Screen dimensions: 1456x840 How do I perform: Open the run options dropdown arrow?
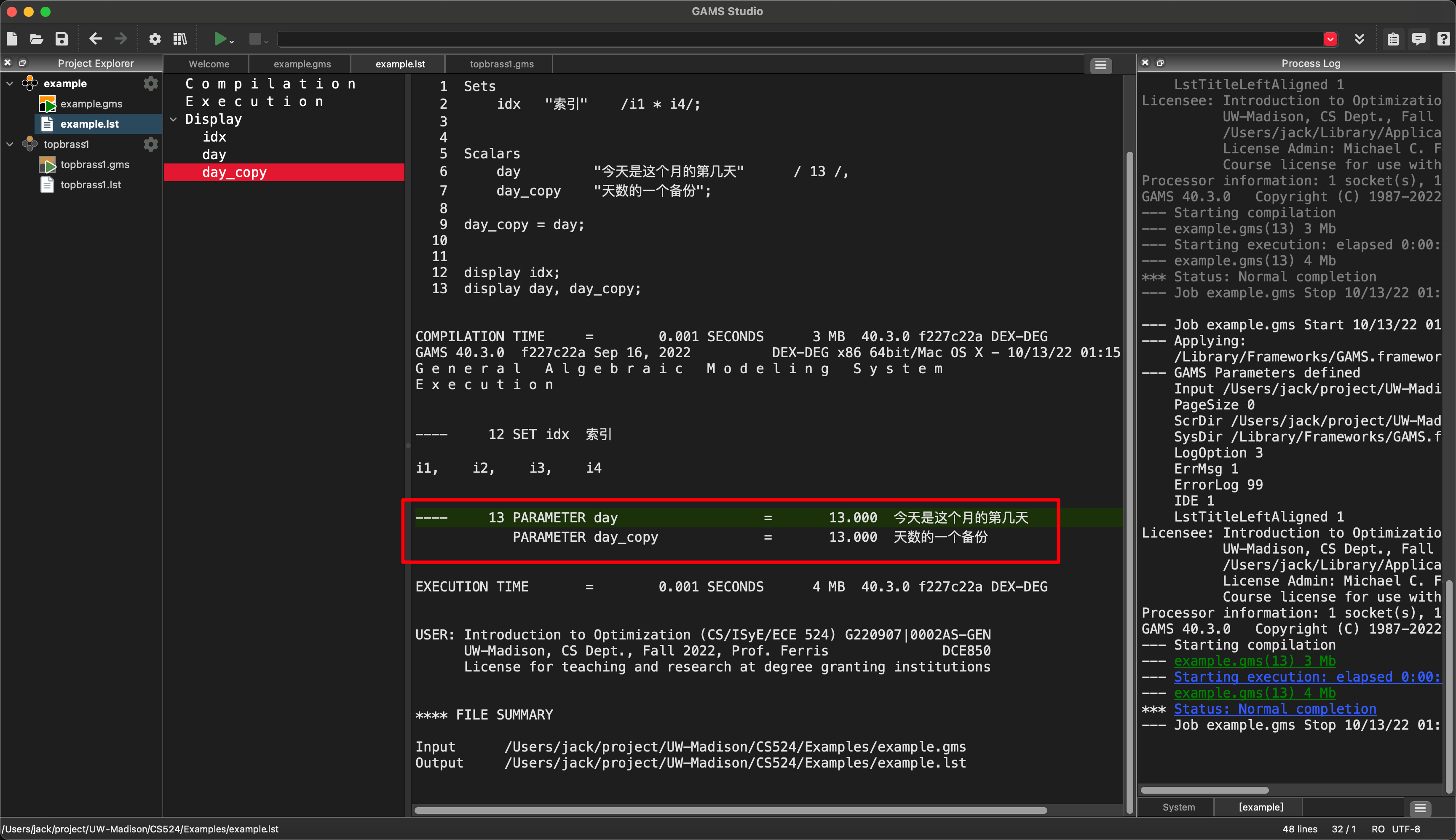coord(232,41)
